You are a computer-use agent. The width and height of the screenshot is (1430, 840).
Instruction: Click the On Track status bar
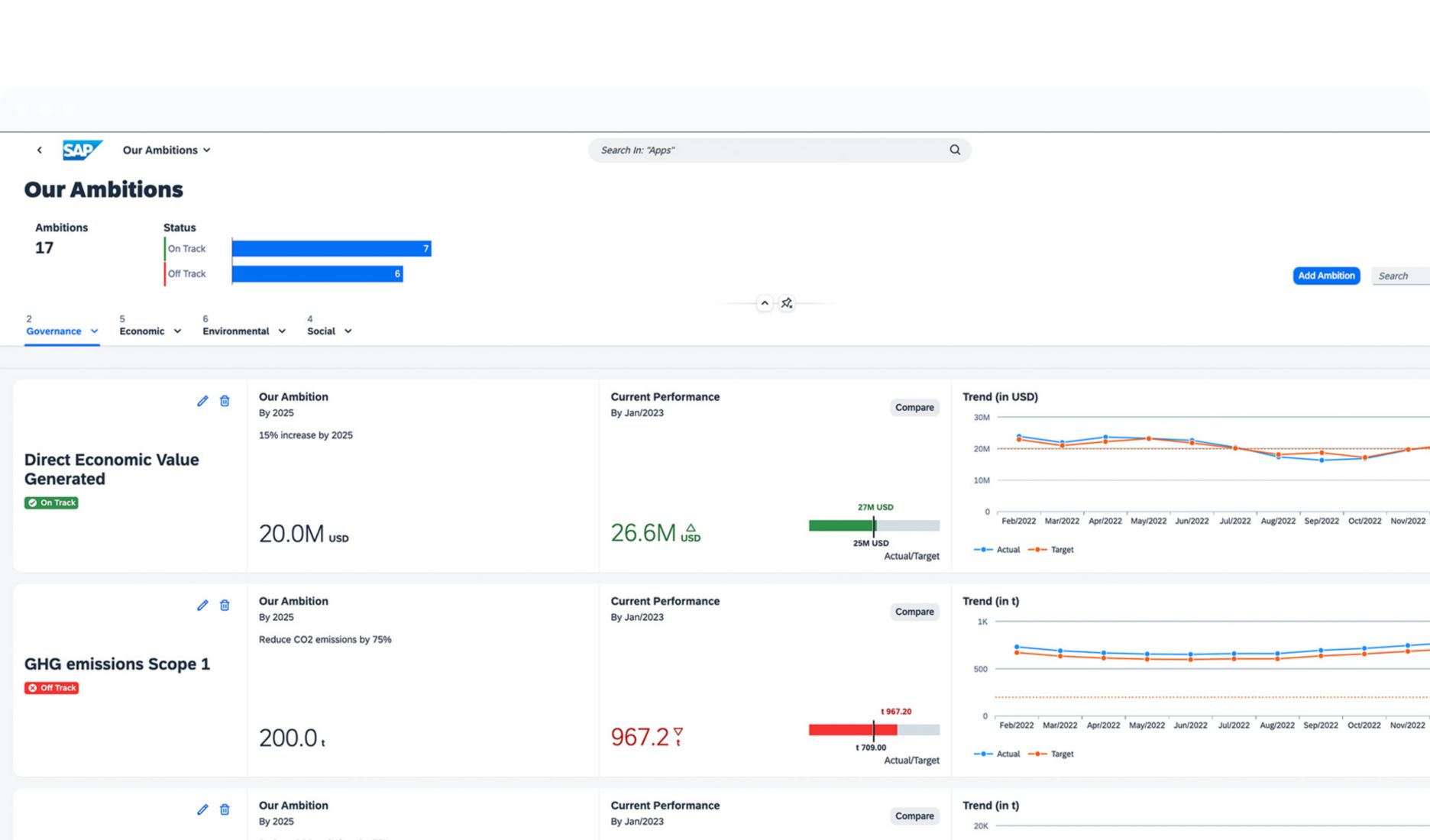(331, 249)
